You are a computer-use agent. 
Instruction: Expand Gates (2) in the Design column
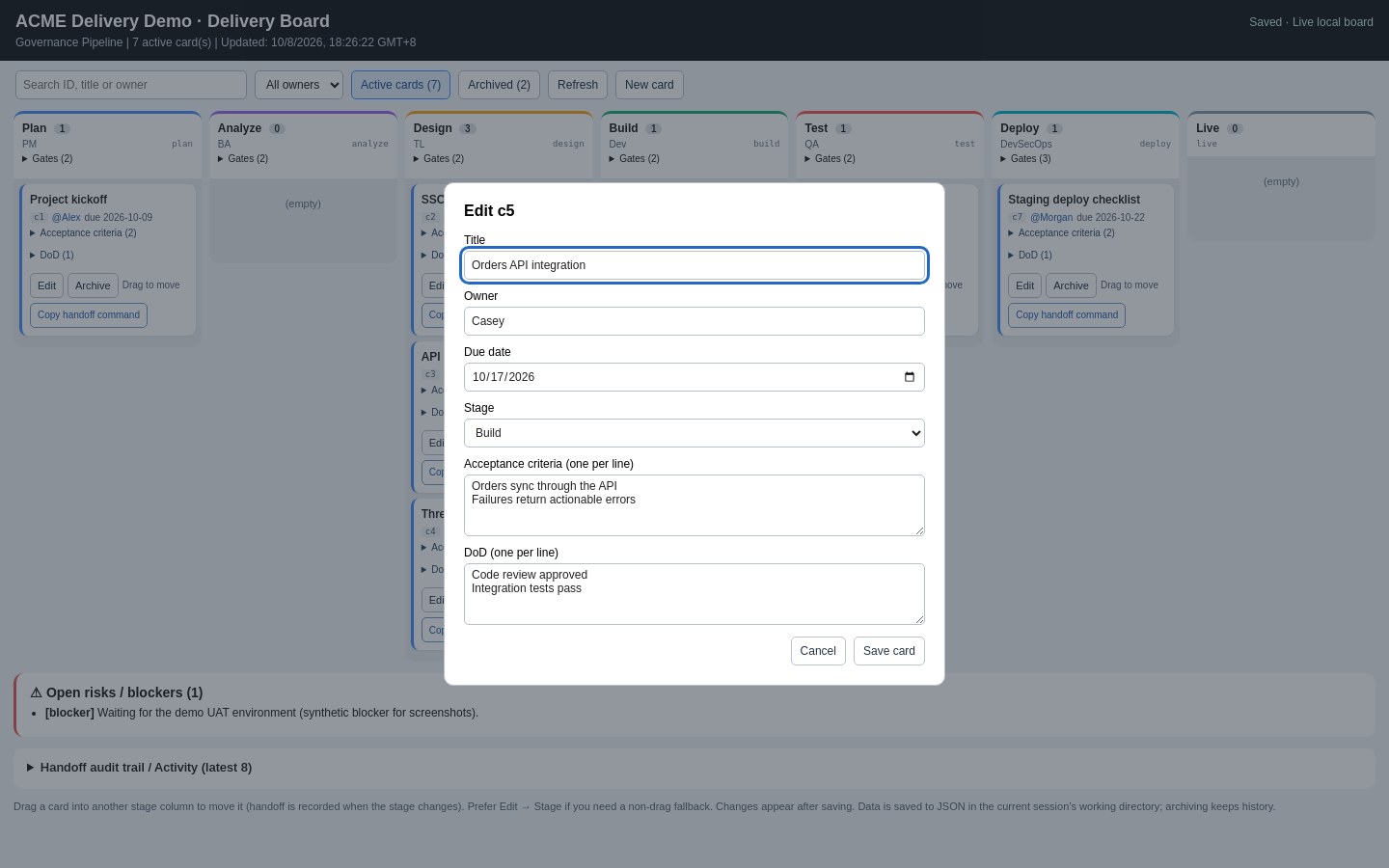(439, 158)
